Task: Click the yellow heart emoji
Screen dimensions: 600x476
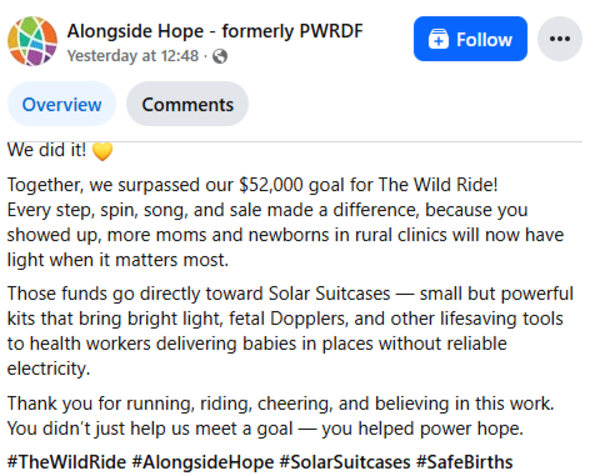Action: (102, 151)
